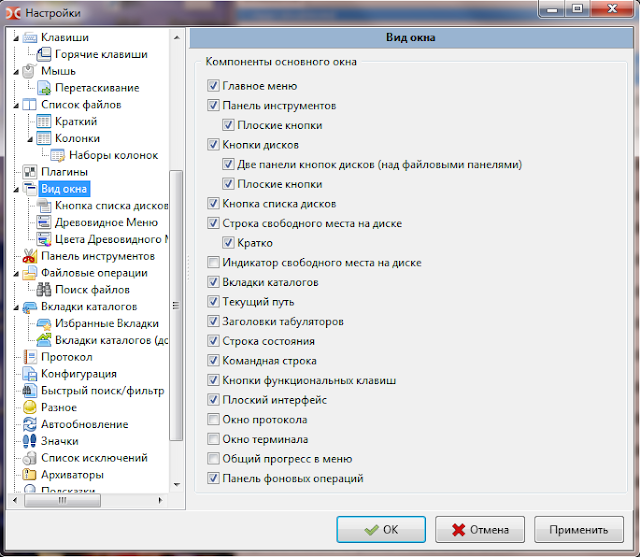Toggle the Кнопки дисков checkbox

pos(213,144)
